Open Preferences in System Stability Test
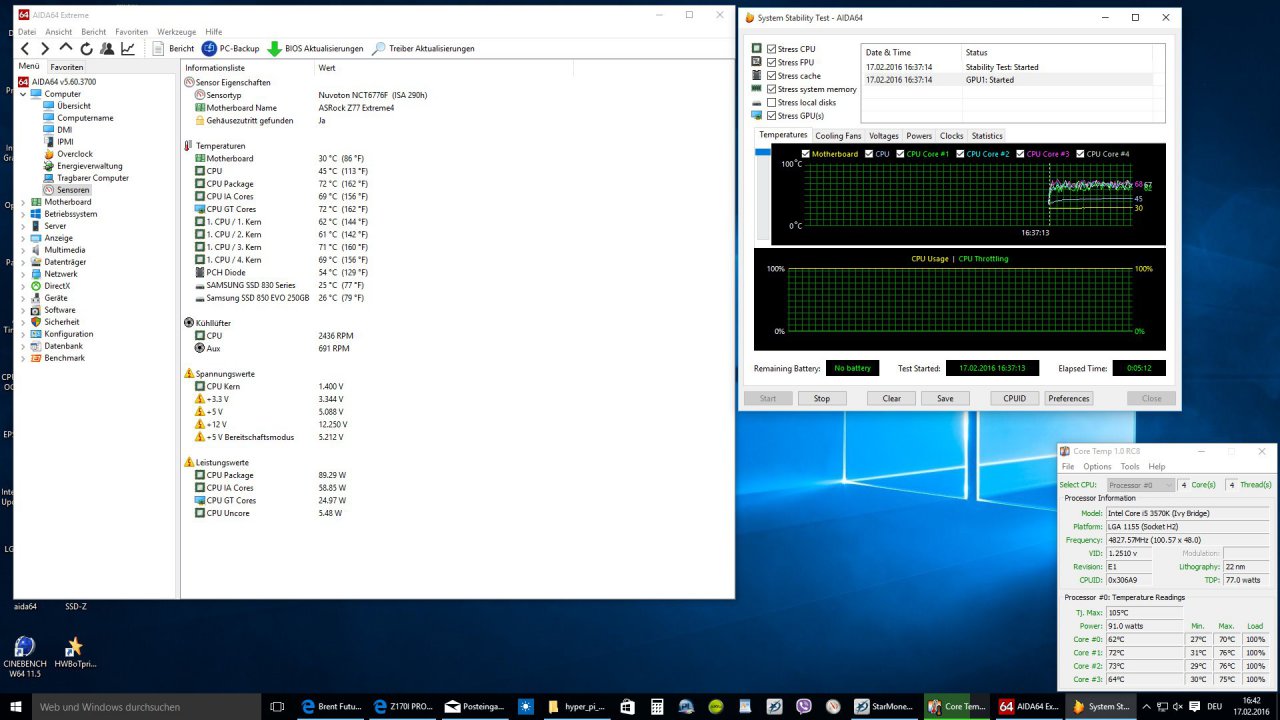The width and height of the screenshot is (1280, 720). point(1069,398)
